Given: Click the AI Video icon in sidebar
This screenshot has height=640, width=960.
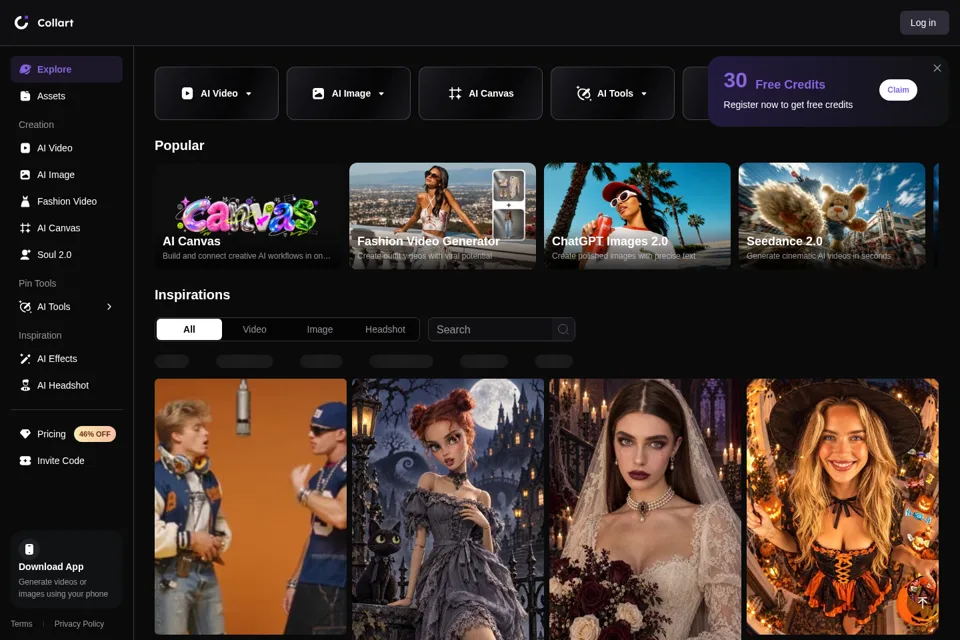Looking at the screenshot, I should 25,148.
